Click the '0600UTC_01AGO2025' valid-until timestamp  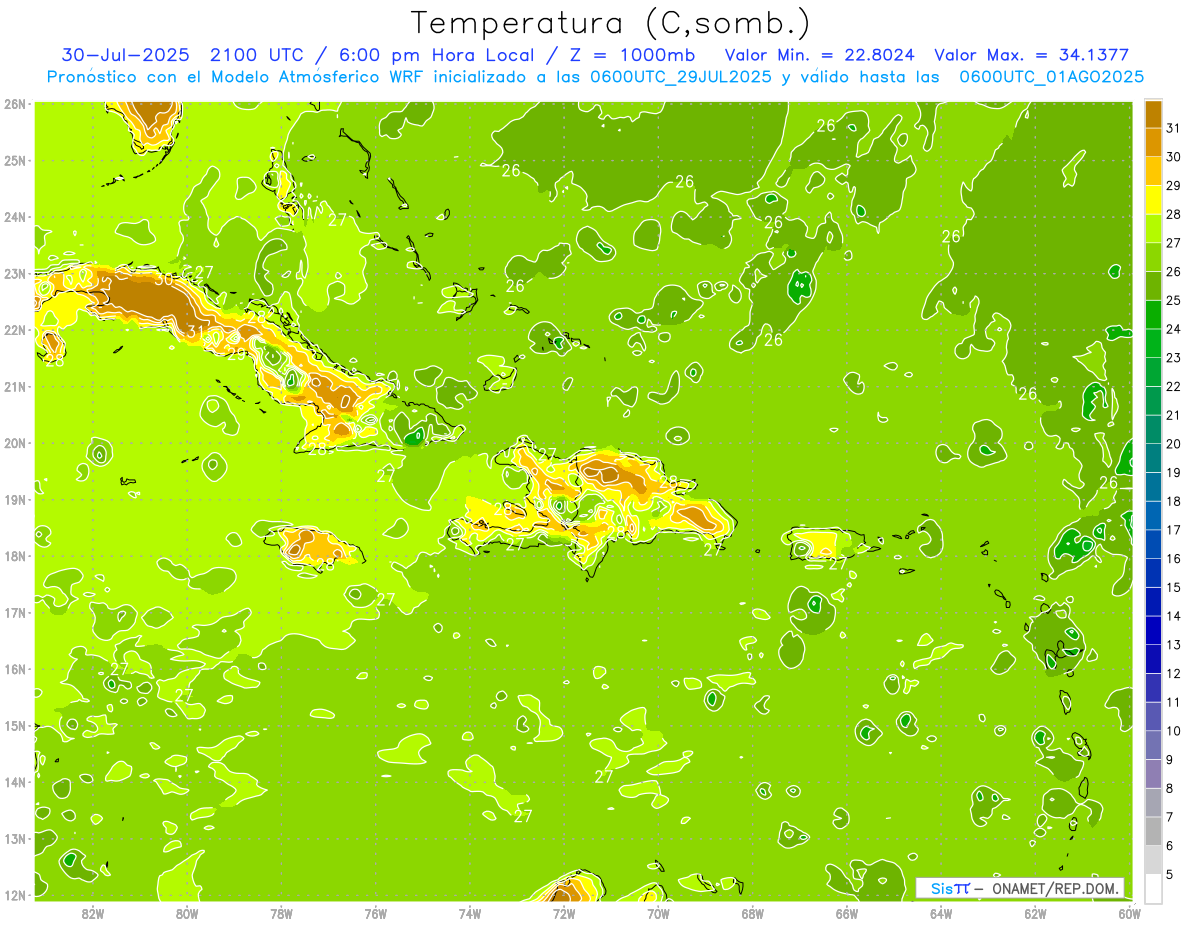(1051, 77)
